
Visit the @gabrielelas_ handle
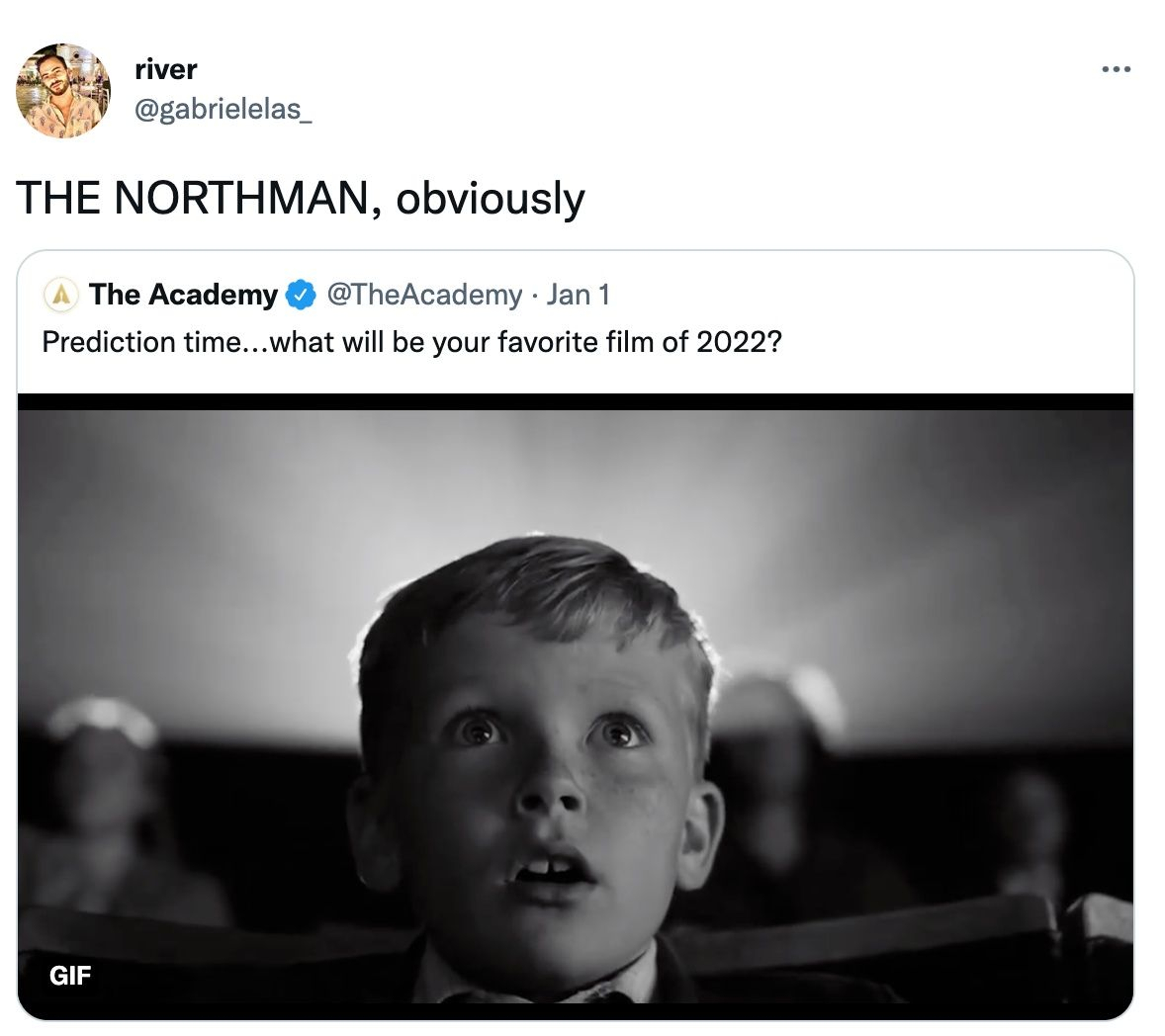[223, 109]
